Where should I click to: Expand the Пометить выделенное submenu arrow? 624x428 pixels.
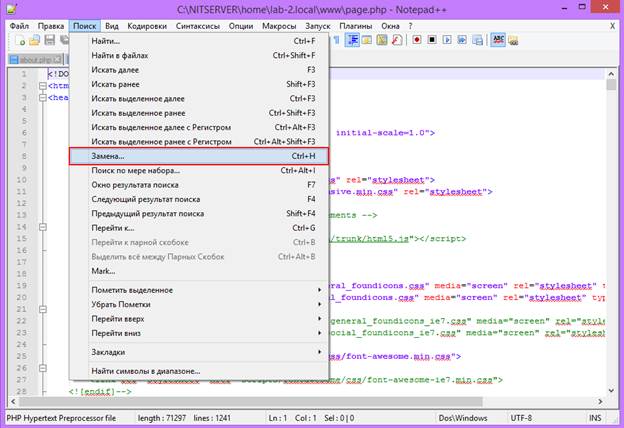coord(319,290)
